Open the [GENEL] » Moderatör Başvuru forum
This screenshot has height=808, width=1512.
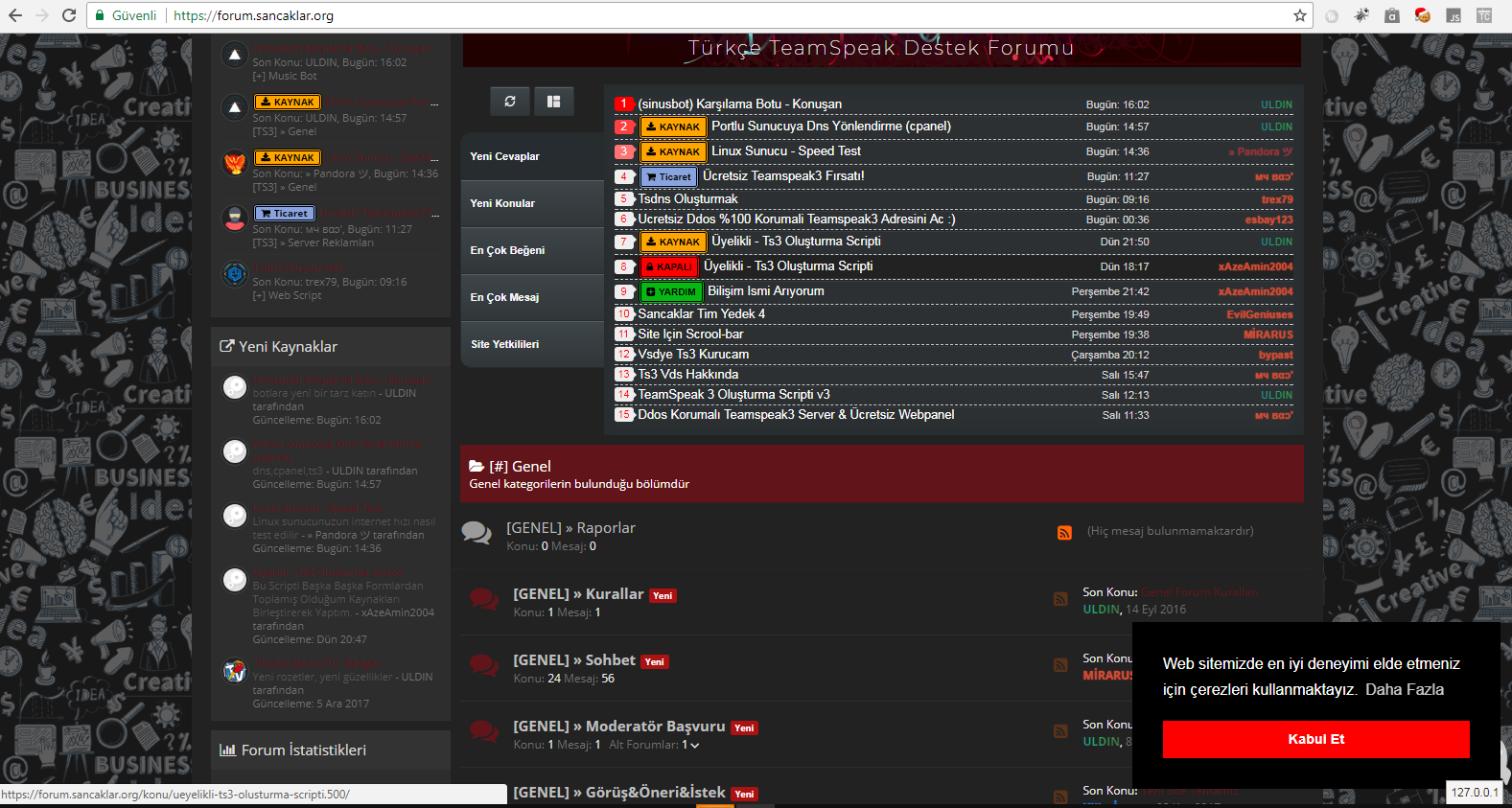click(x=619, y=727)
